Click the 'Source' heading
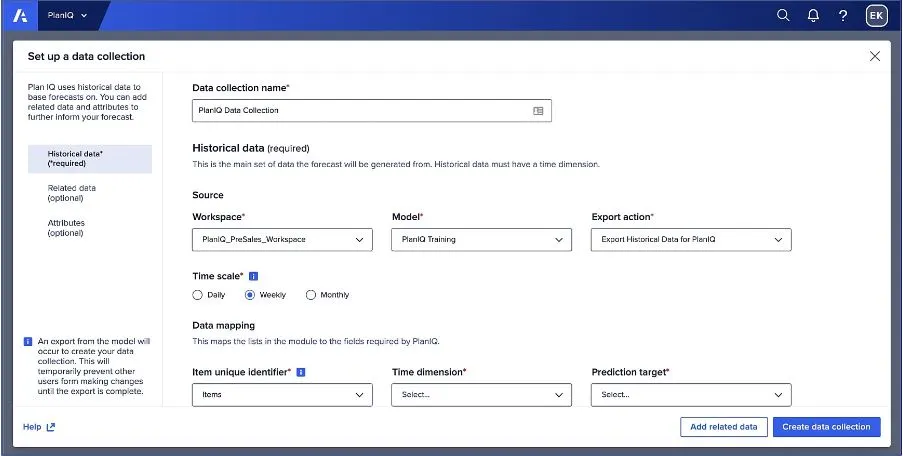The width and height of the screenshot is (903, 456). pos(208,195)
